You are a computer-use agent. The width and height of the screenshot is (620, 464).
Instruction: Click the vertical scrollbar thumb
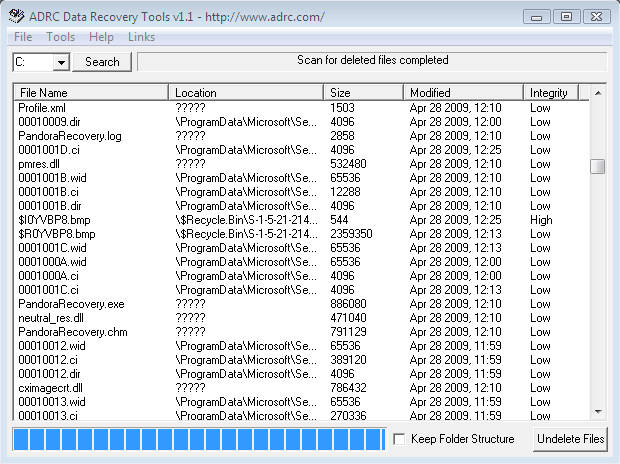coord(598,166)
